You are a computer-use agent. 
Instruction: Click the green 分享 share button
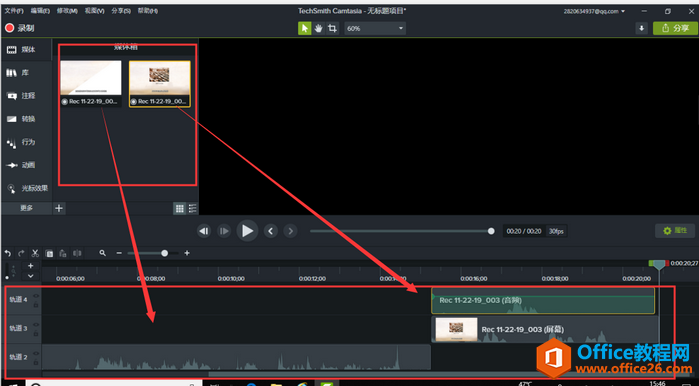675,28
